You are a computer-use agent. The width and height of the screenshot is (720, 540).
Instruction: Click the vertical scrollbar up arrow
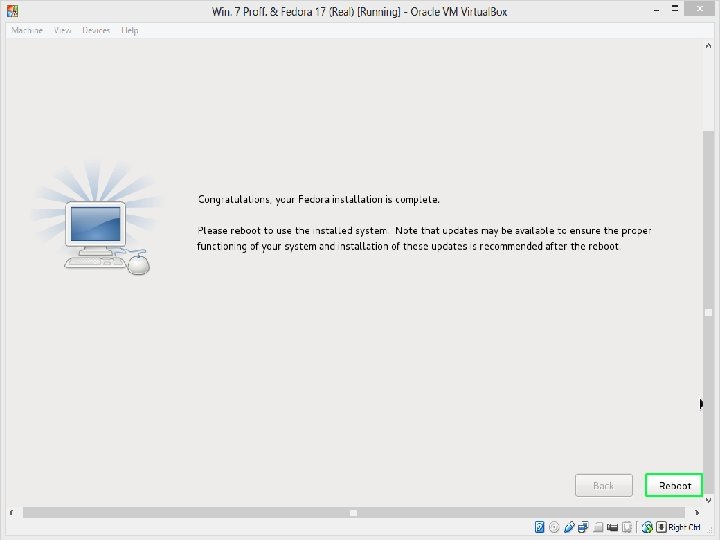click(708, 45)
